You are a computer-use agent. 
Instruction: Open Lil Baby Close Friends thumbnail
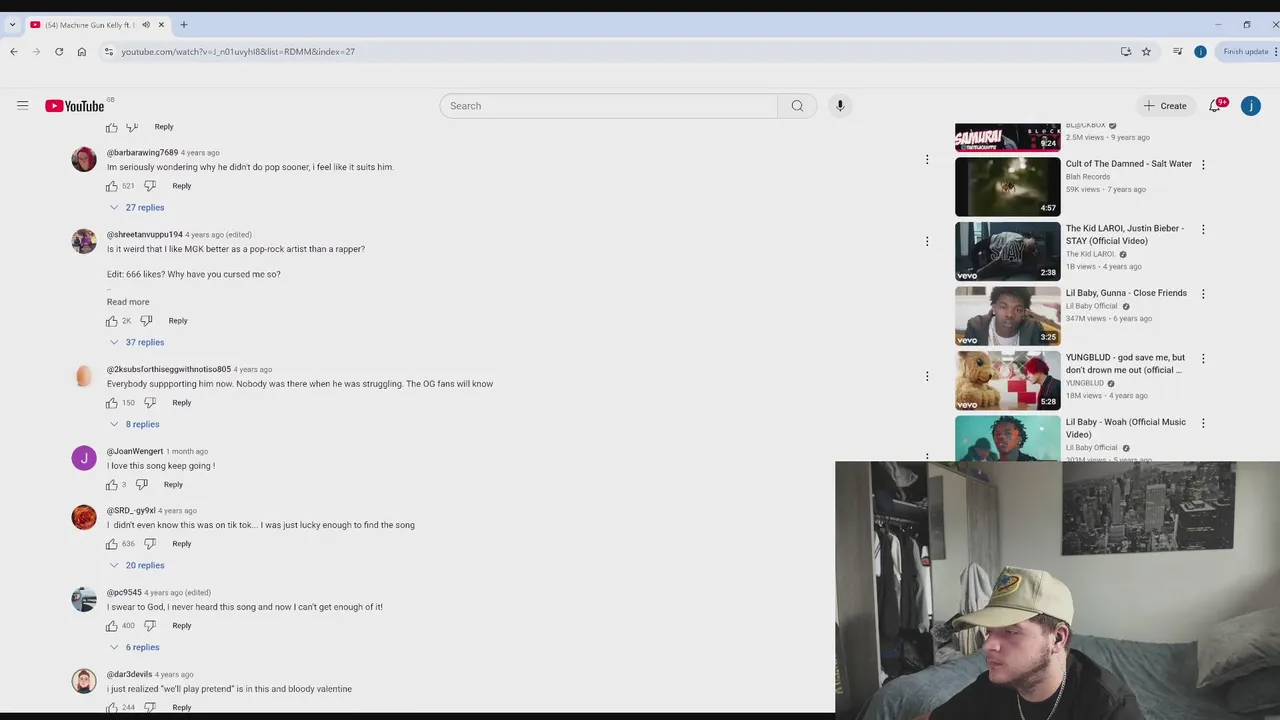pos(1007,316)
